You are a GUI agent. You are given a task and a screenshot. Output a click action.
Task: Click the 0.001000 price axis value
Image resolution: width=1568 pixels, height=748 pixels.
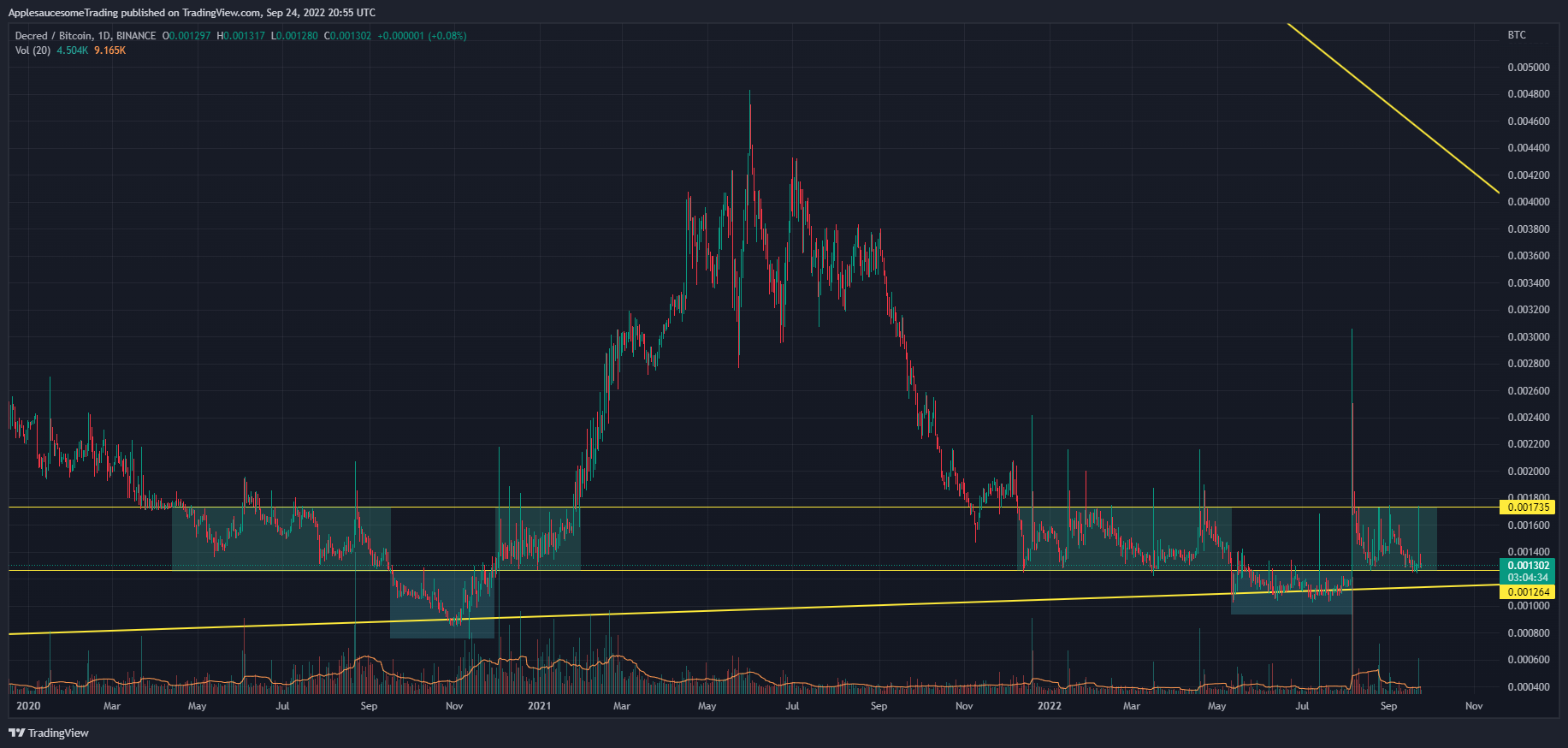pyautogui.click(x=1528, y=606)
